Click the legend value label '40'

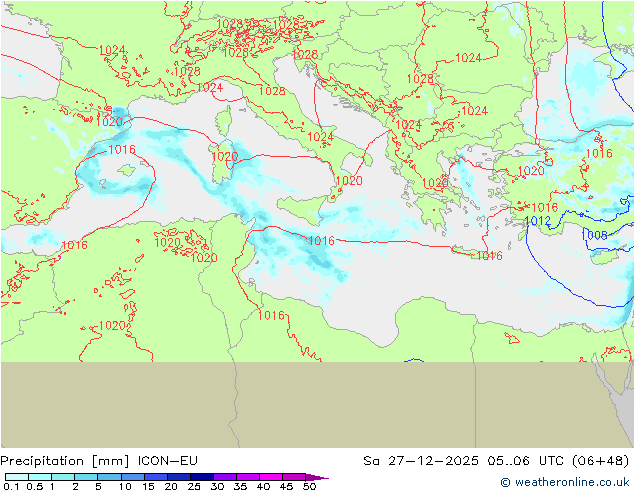263,486
